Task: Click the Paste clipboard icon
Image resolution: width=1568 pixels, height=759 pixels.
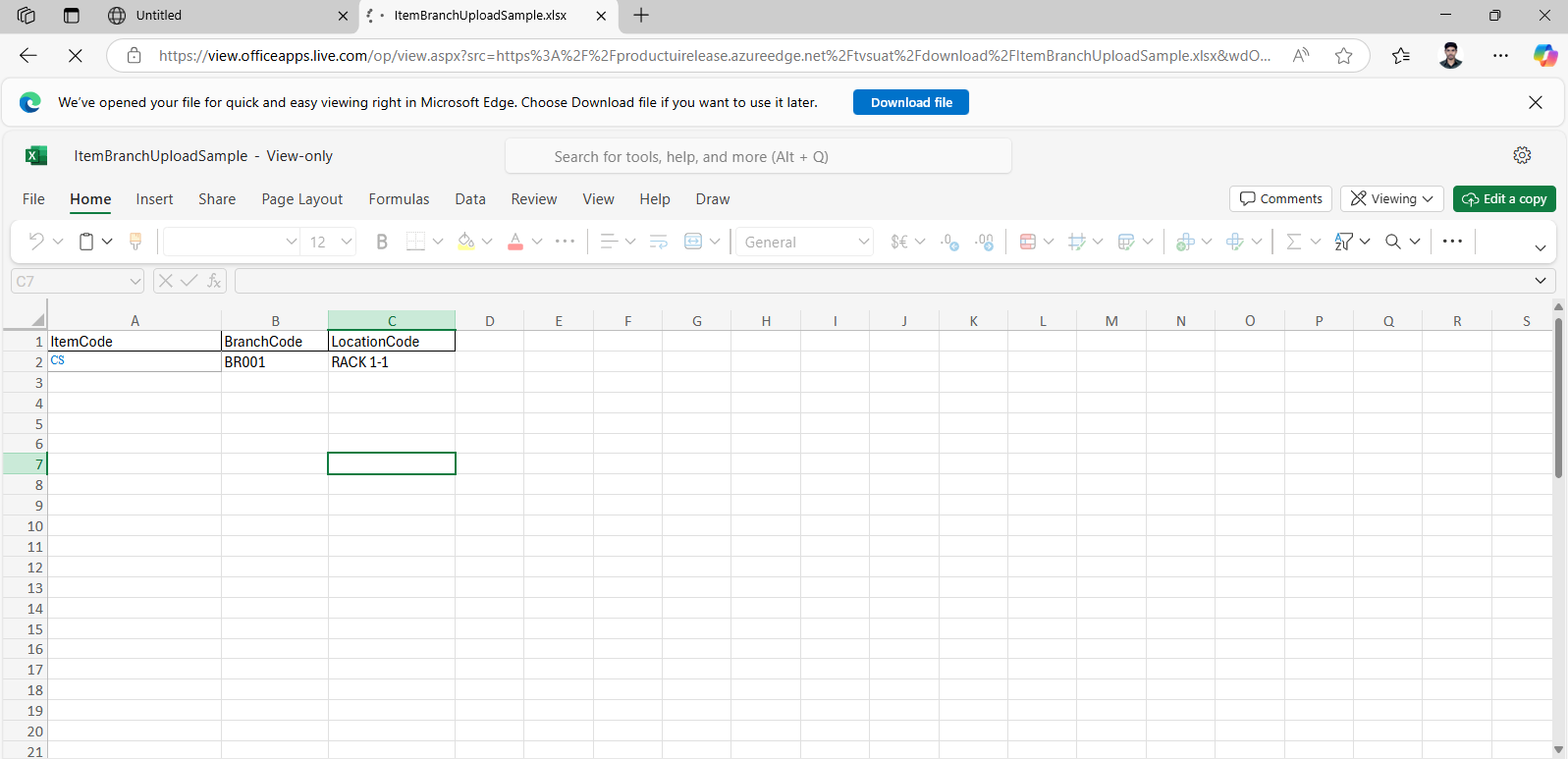Action: (86, 242)
